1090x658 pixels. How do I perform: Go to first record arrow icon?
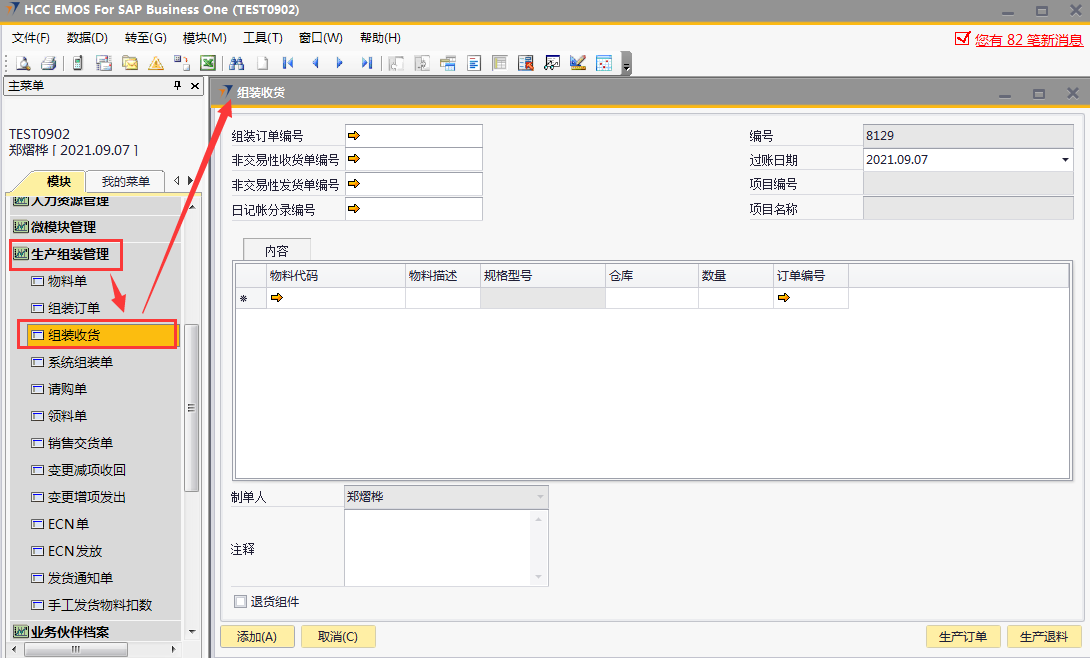(288, 63)
